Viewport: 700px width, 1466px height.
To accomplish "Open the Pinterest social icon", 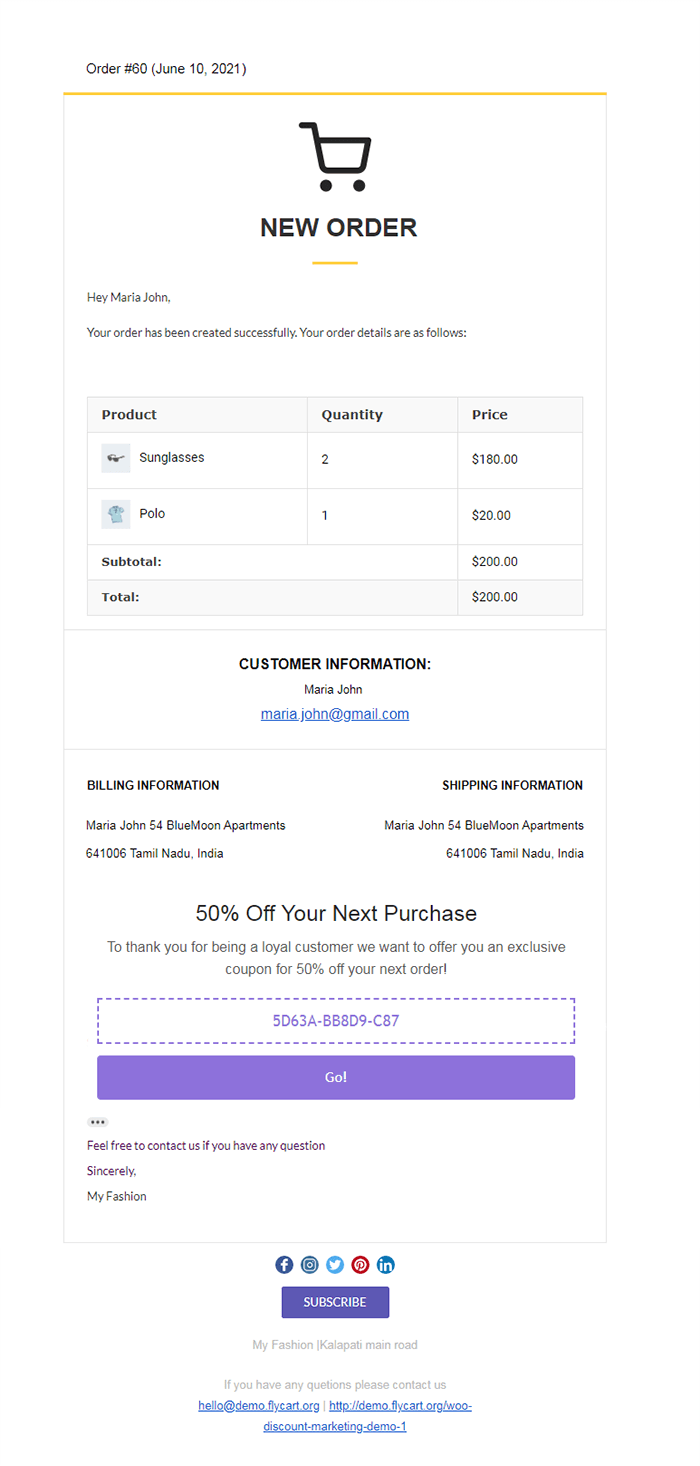I will point(360,1265).
